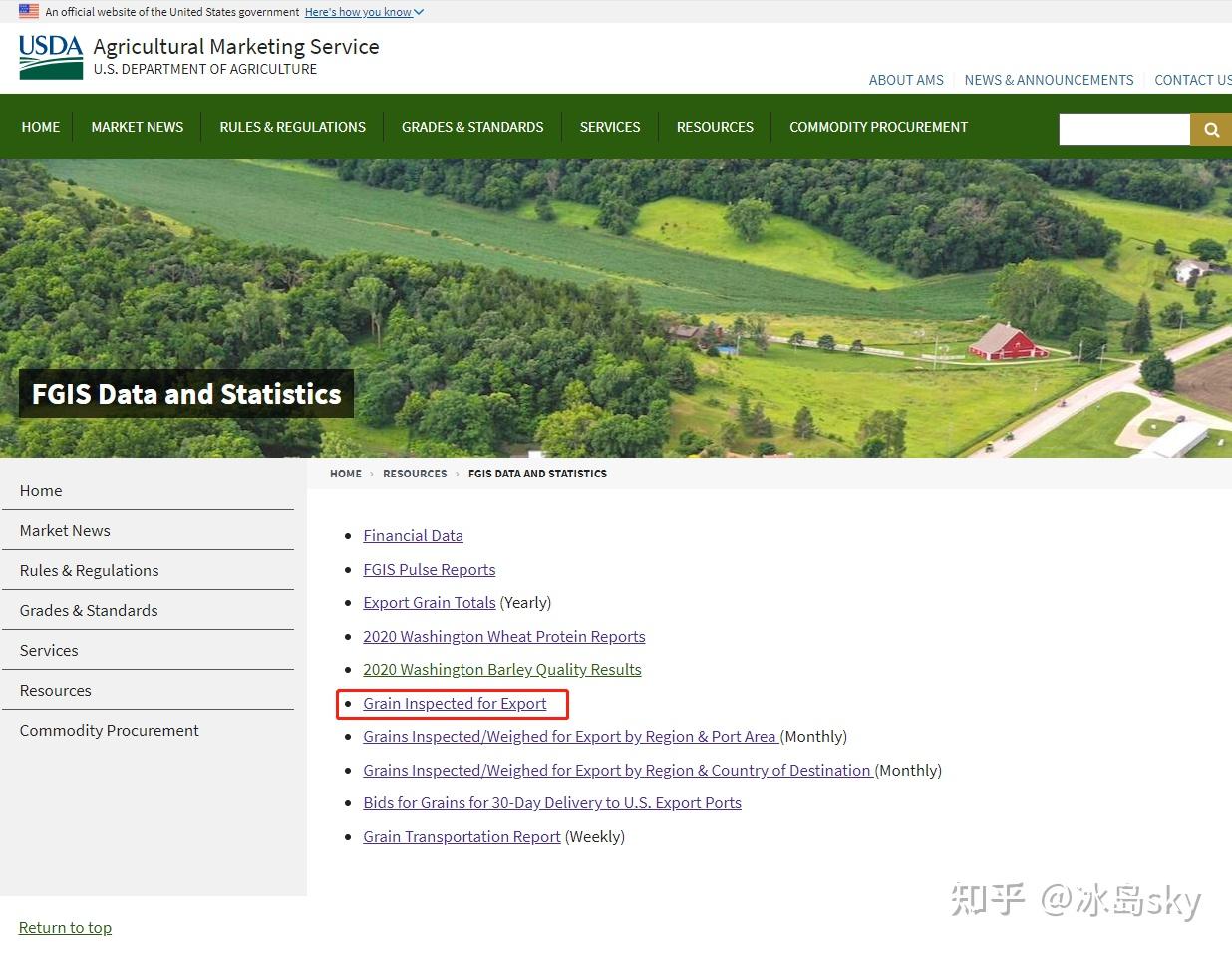Screen dimensions: 1232x953
Task: Click the Financial Data link
Action: [413, 535]
